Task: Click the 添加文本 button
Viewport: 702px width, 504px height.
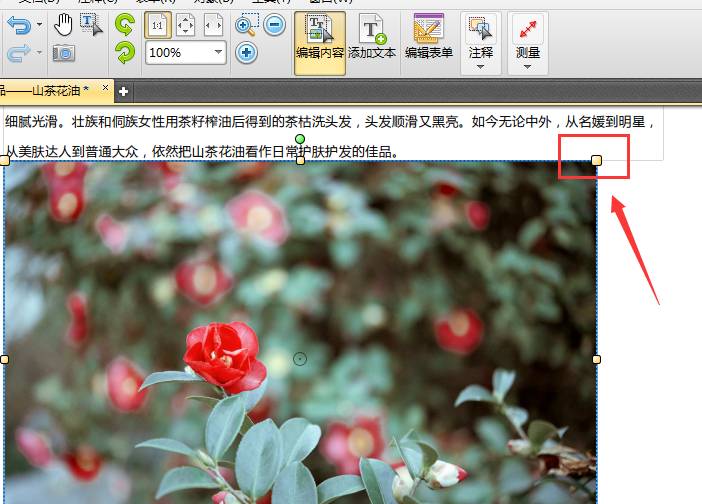Action: point(372,40)
